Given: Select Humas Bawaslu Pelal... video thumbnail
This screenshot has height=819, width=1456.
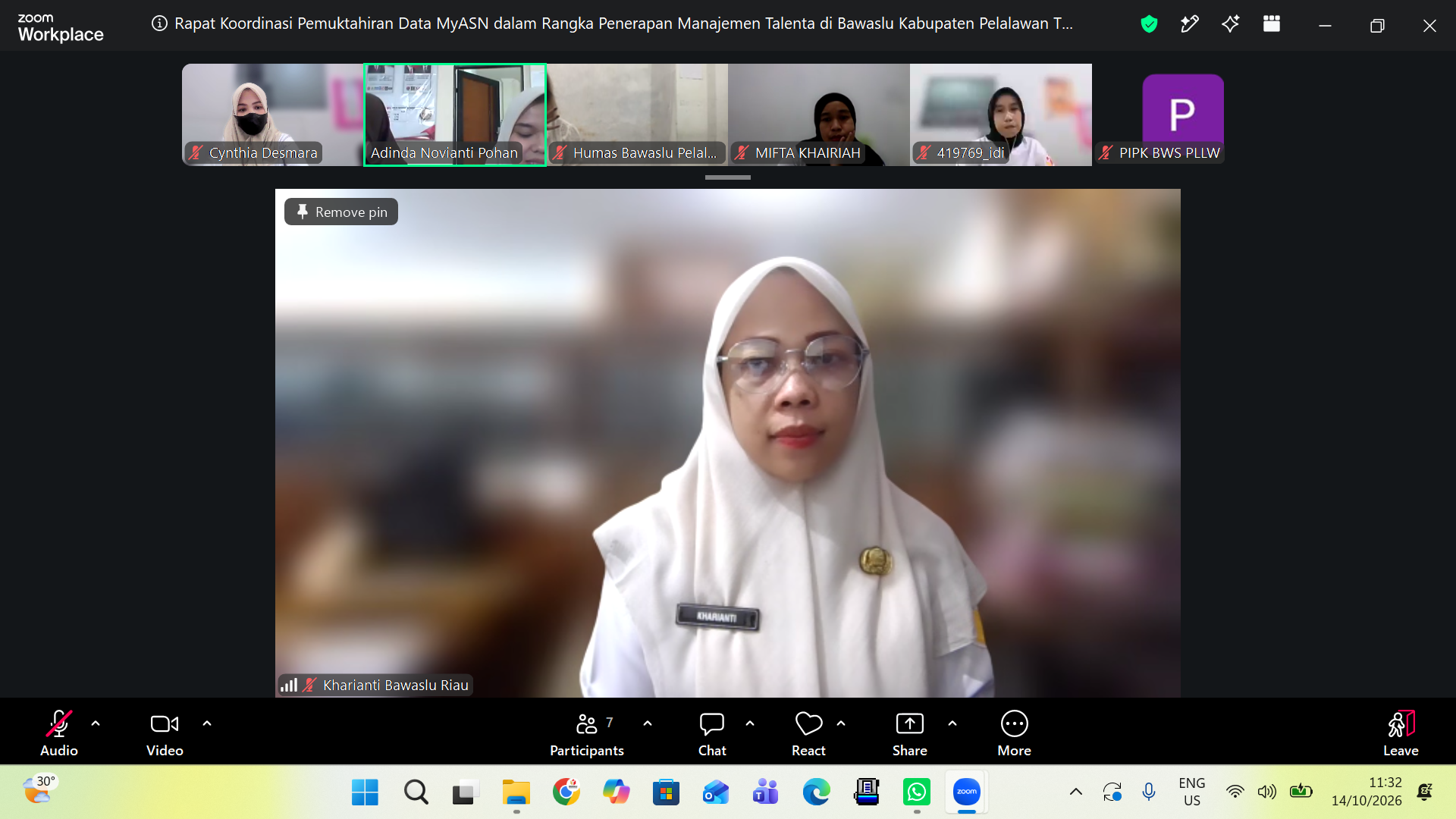Looking at the screenshot, I should (637, 115).
